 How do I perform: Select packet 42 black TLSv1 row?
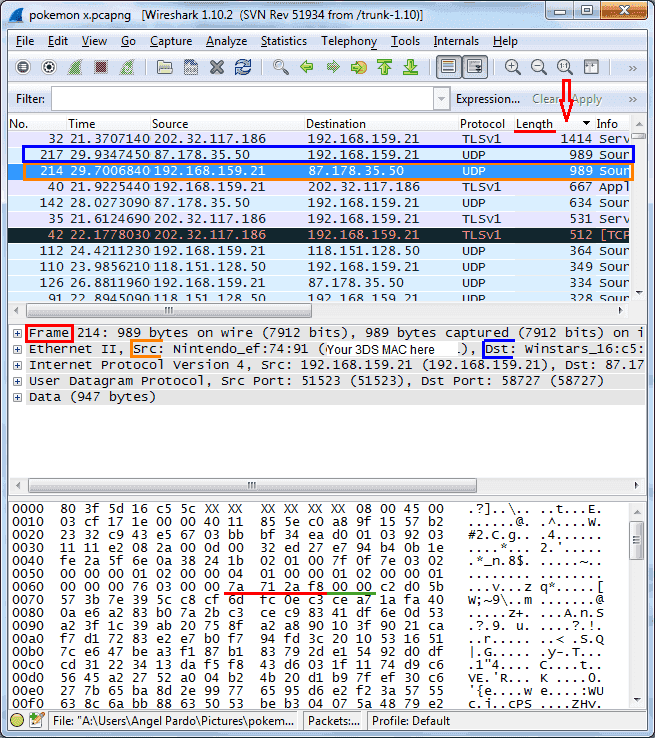point(319,235)
